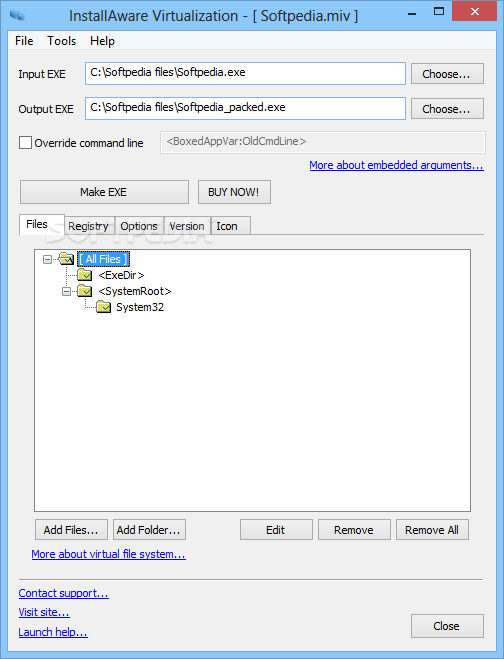Click the System32 folder icon
504x659 pixels.
103,307
